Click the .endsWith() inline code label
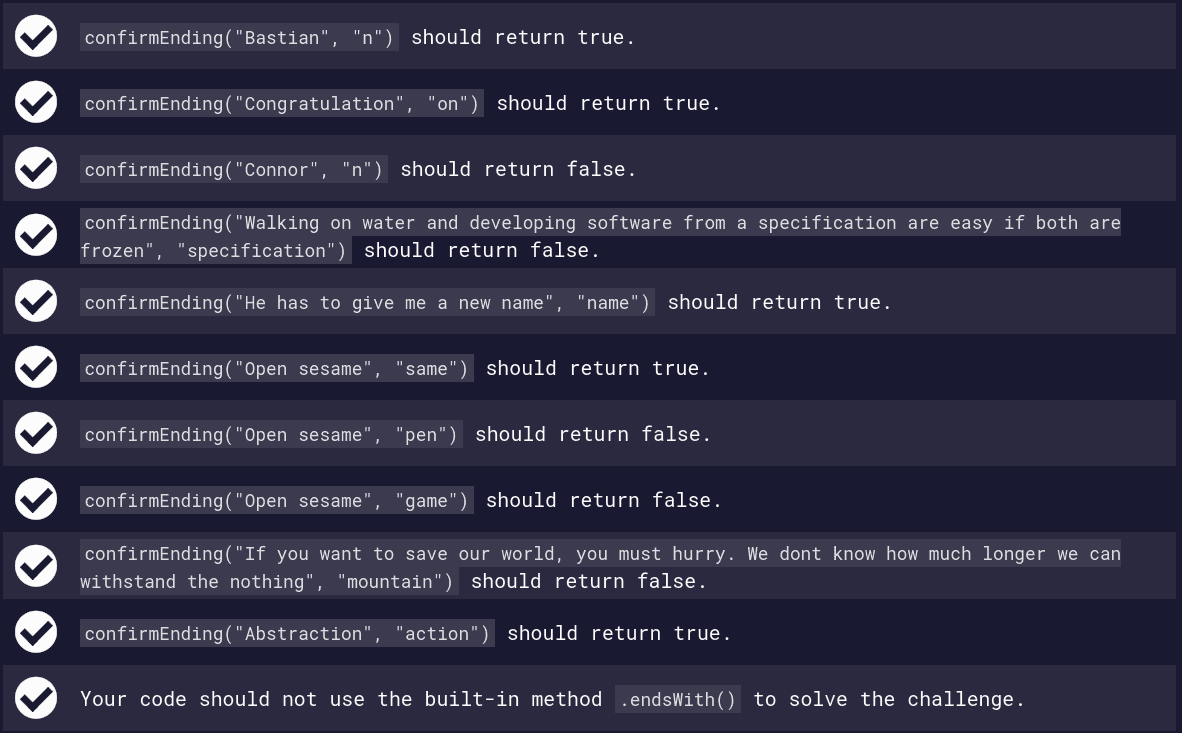The image size is (1182, 733). pos(678,699)
